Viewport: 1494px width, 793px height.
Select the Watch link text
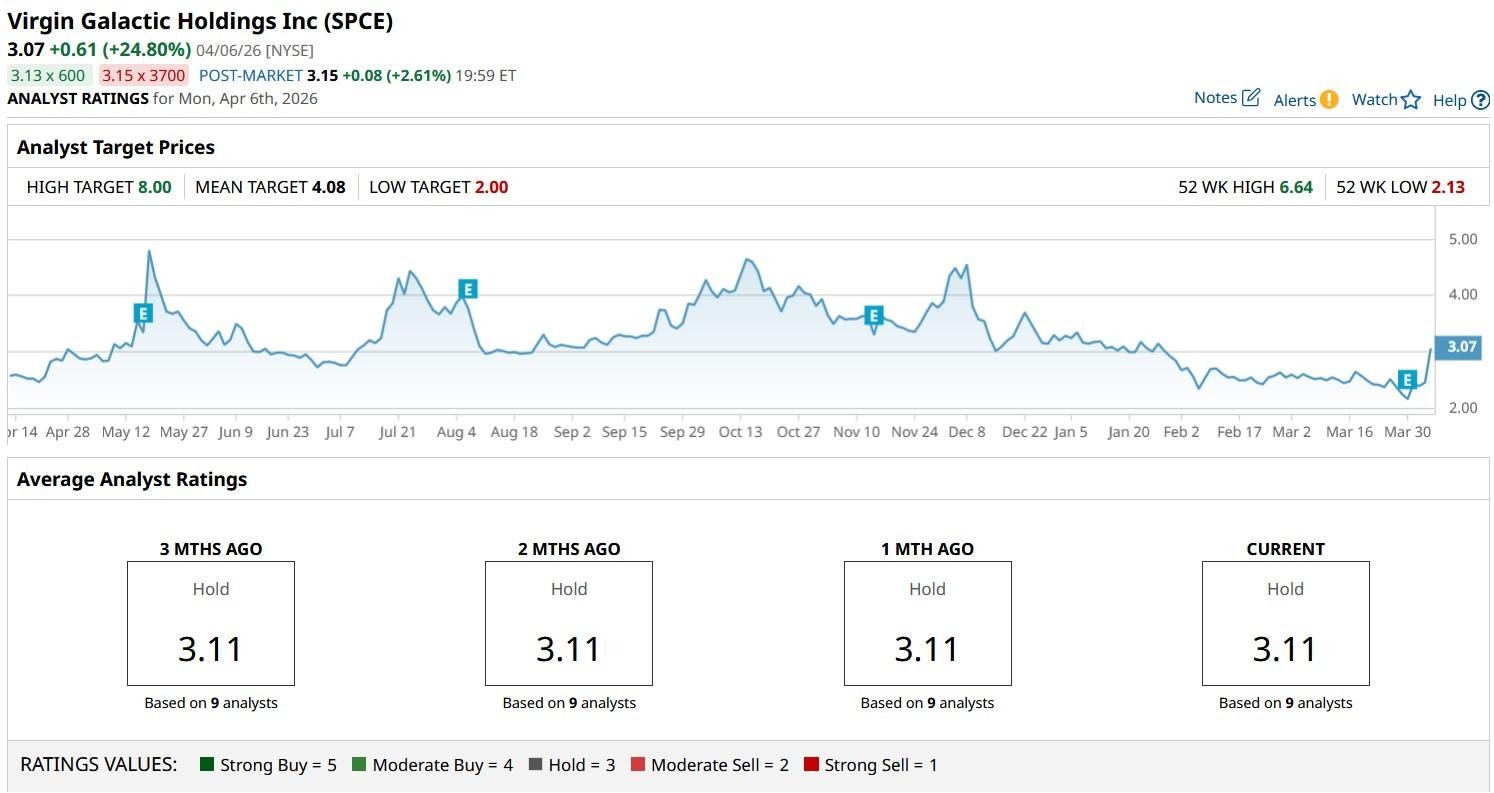1374,99
